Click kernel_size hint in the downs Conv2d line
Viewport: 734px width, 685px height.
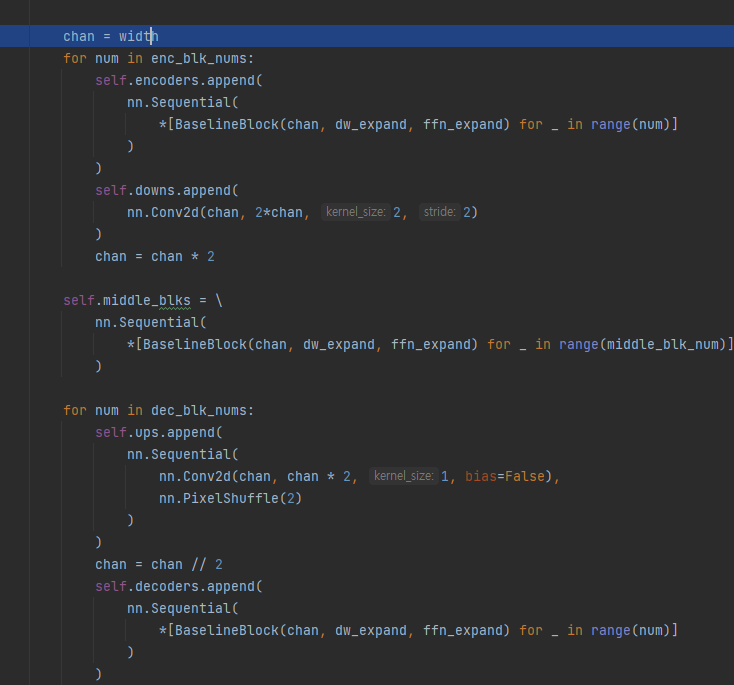(356, 212)
